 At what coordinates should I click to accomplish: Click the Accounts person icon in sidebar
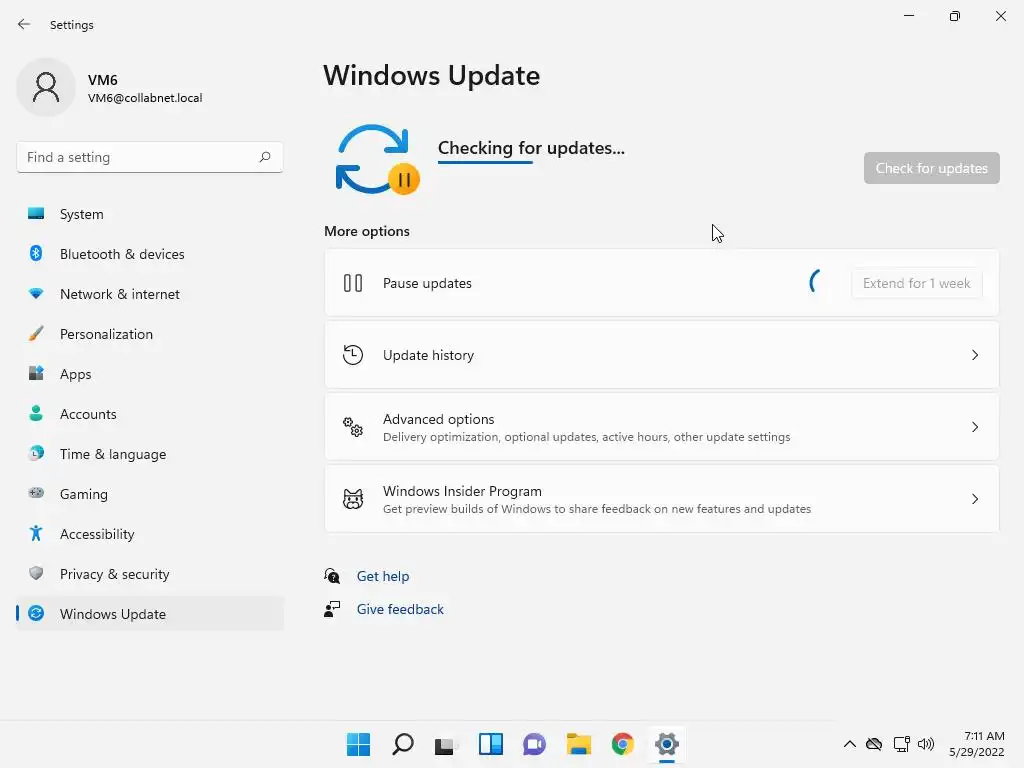[36, 413]
